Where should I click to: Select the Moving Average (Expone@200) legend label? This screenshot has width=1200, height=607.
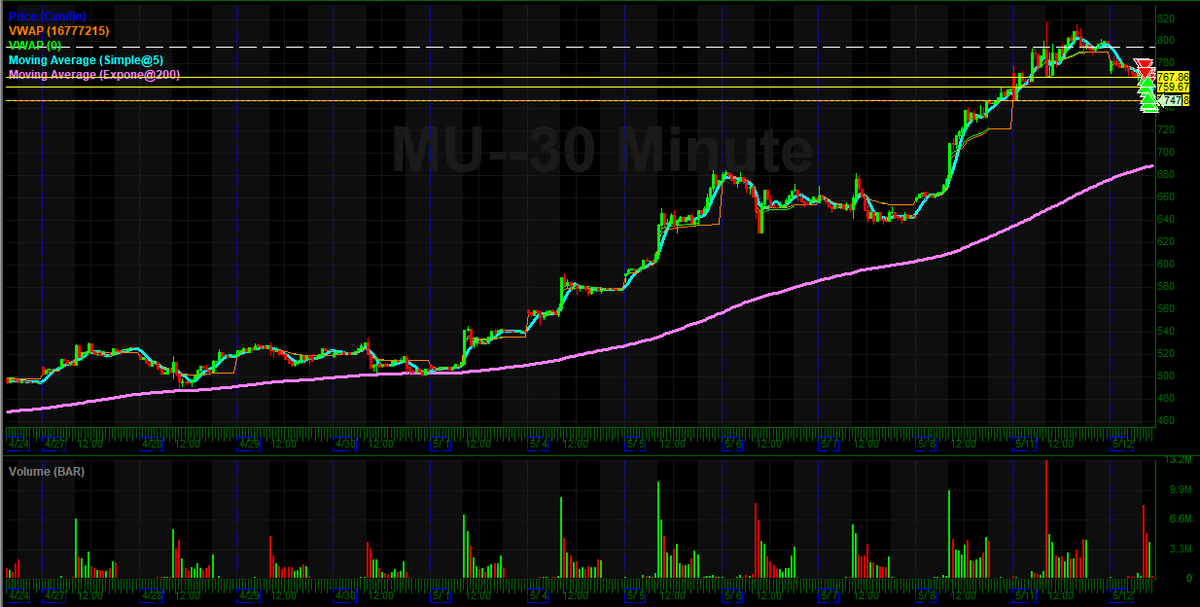click(94, 74)
